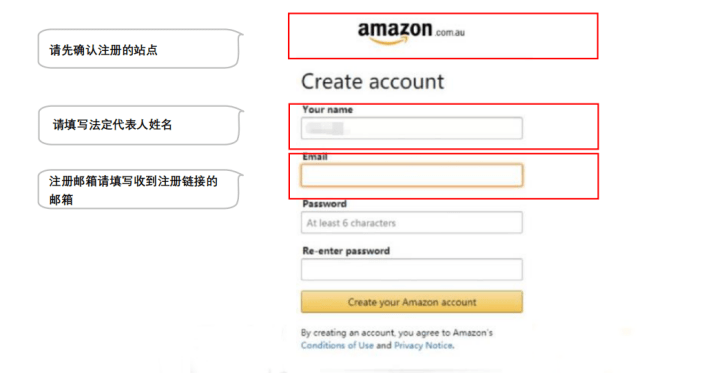Select the Password field with 'At least 6 characters'
Viewport: 706px width, 373px height.
412,223
